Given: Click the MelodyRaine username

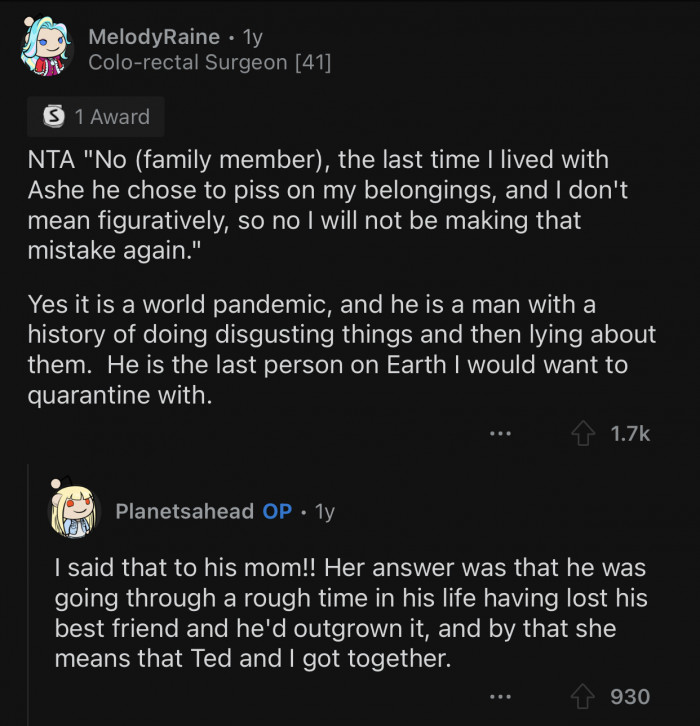Looking at the screenshot, I should pos(154,37).
